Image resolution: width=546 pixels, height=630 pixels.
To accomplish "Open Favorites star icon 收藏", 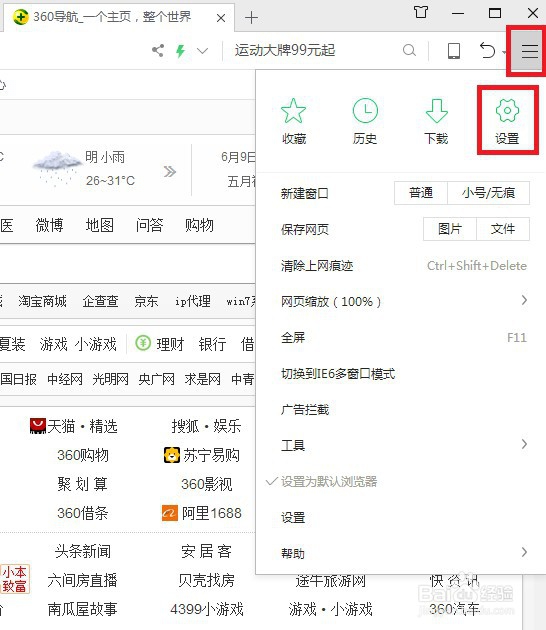I will (294, 110).
